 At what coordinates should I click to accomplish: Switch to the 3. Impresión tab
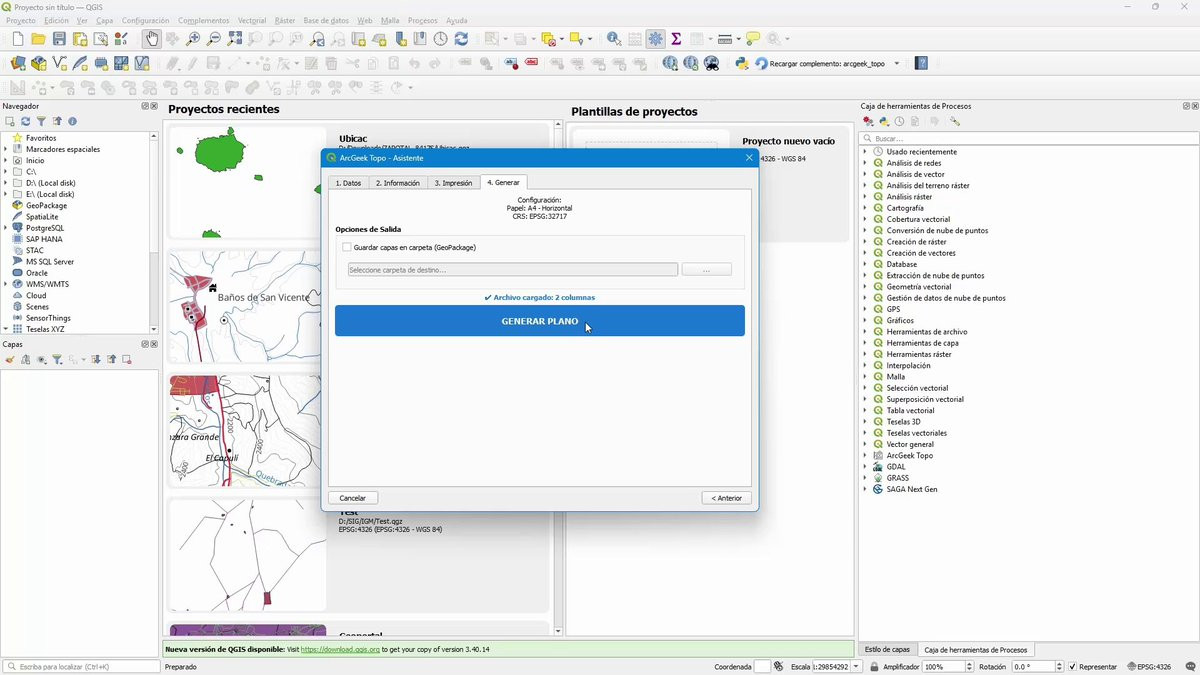[x=453, y=183]
